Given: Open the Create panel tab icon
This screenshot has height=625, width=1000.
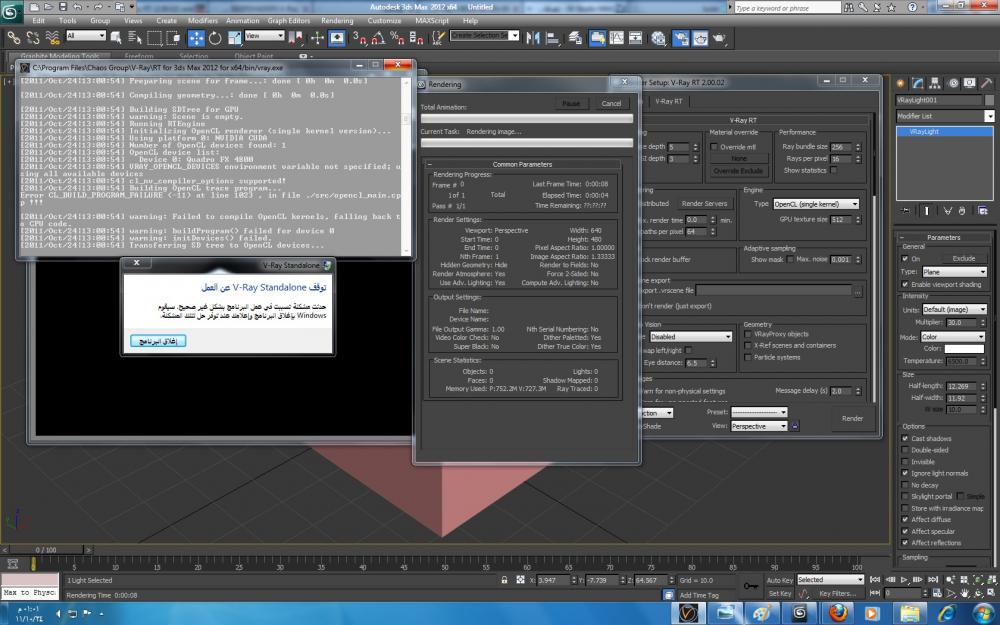Looking at the screenshot, I should tap(901, 83).
